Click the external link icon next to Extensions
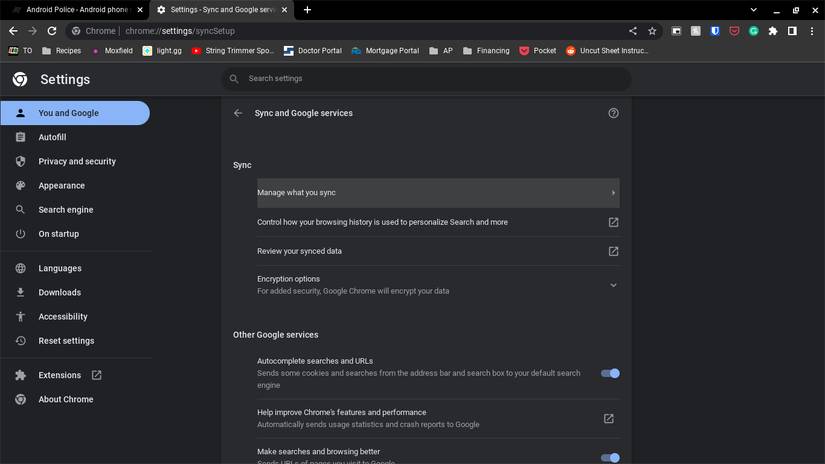The height and width of the screenshot is (464, 825). pyautogui.click(x=97, y=375)
